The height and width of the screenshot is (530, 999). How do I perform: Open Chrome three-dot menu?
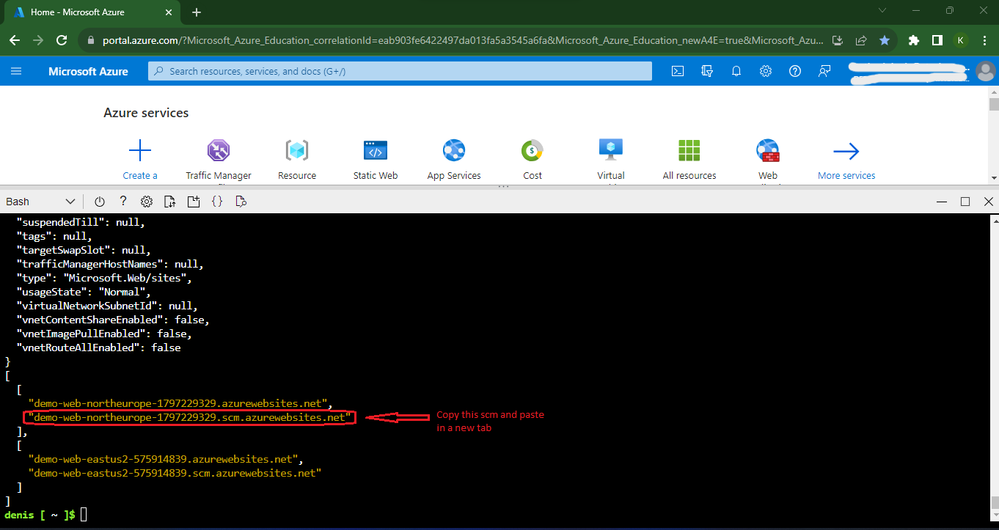(984, 40)
